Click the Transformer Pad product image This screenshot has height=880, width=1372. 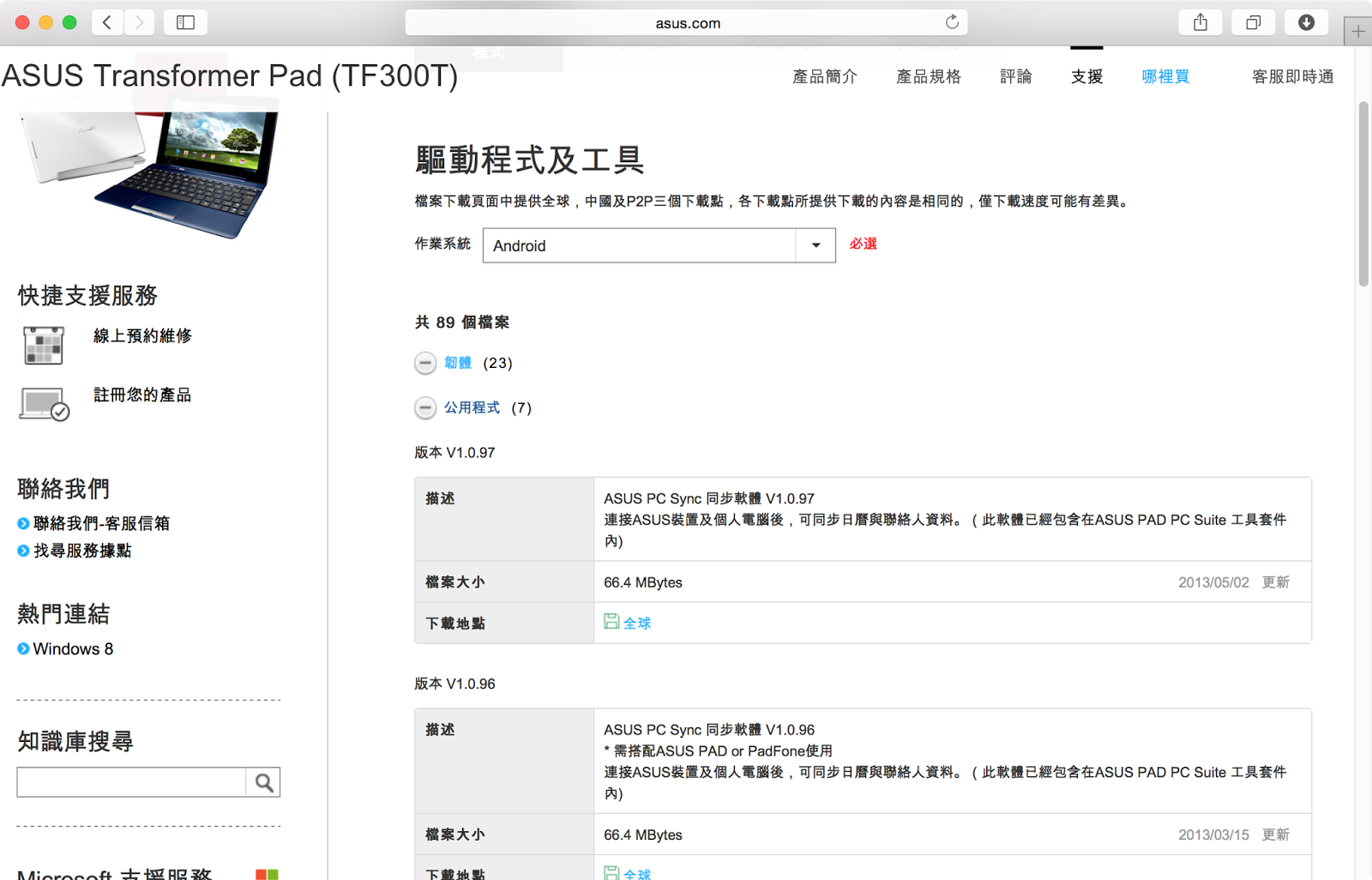click(150, 174)
